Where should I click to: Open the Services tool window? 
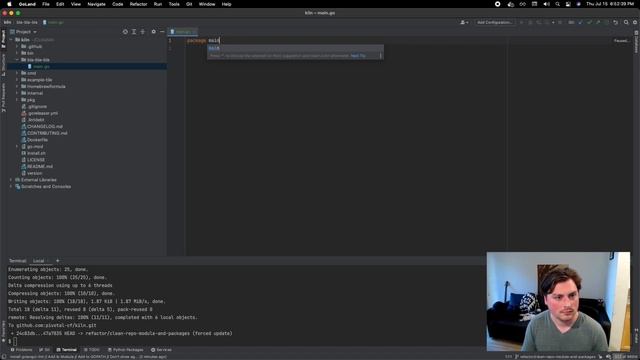pos(162,350)
